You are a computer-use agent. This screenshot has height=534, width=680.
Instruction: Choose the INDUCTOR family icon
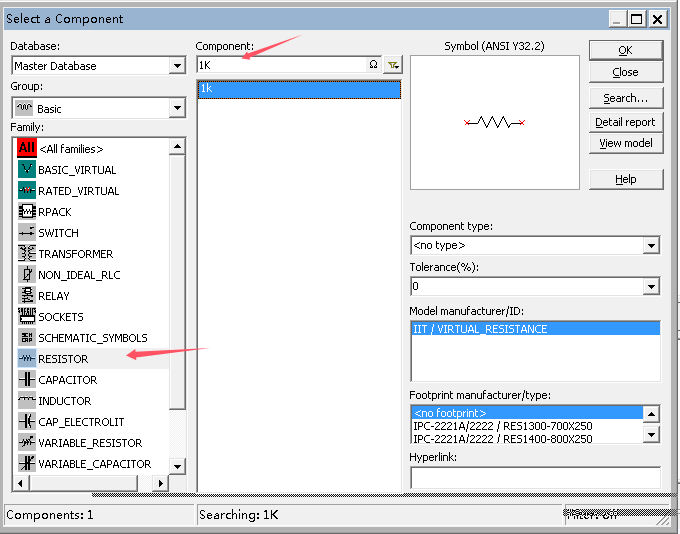click(27, 401)
